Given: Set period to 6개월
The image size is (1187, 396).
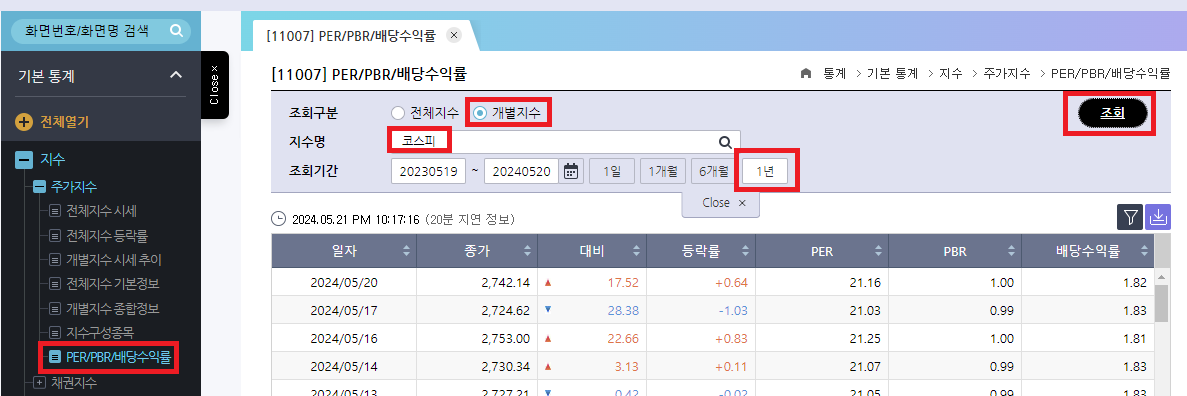Looking at the screenshot, I should (713, 171).
